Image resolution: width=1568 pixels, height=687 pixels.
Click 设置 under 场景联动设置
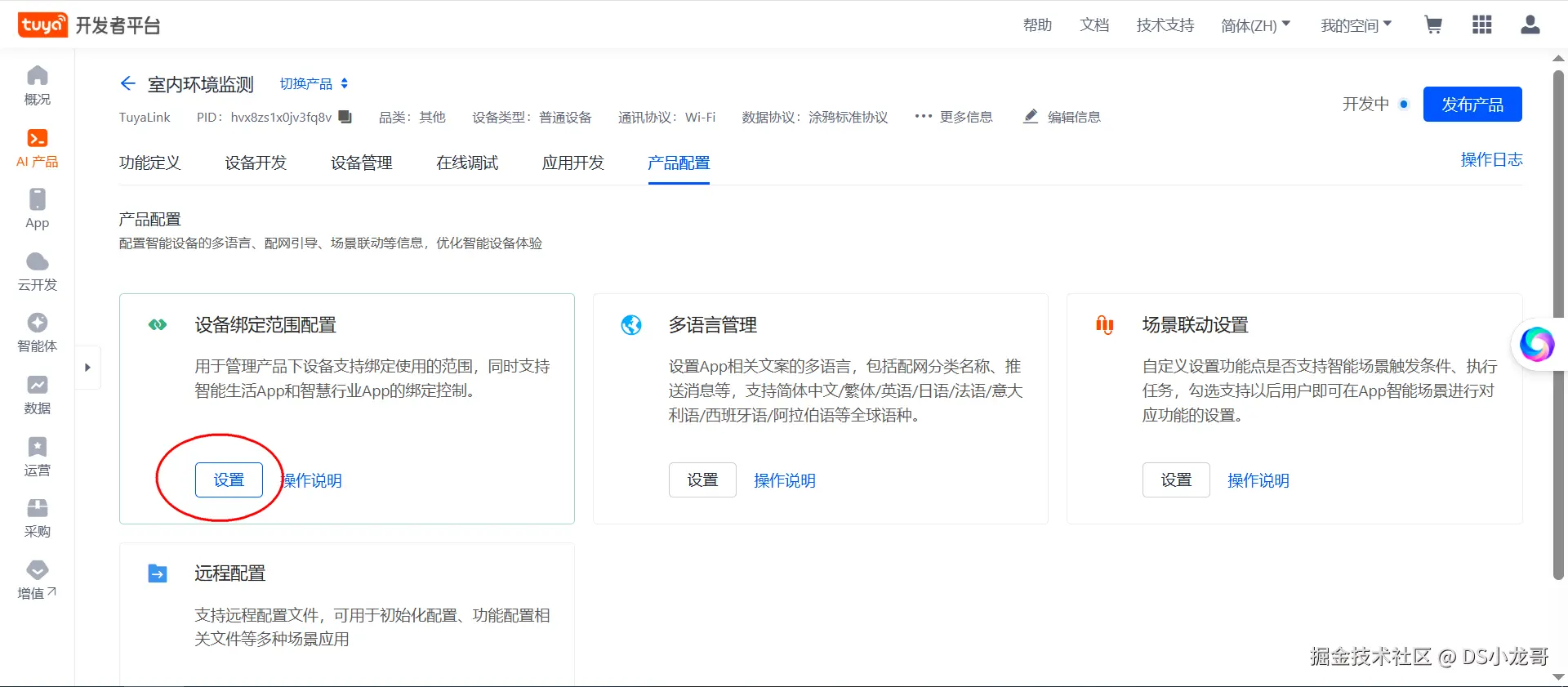pos(1176,480)
